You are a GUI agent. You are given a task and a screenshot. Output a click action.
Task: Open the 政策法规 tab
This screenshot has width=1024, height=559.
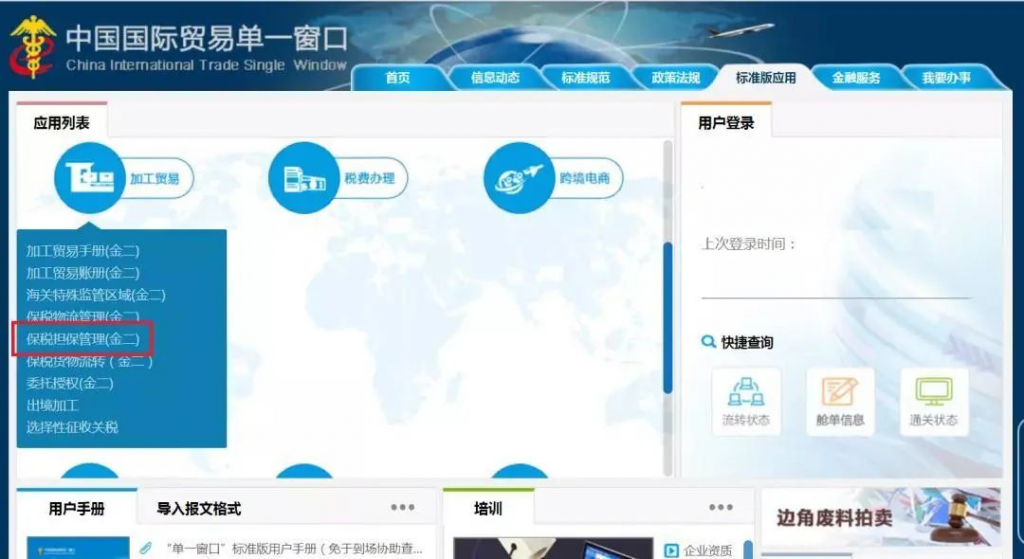[675, 78]
